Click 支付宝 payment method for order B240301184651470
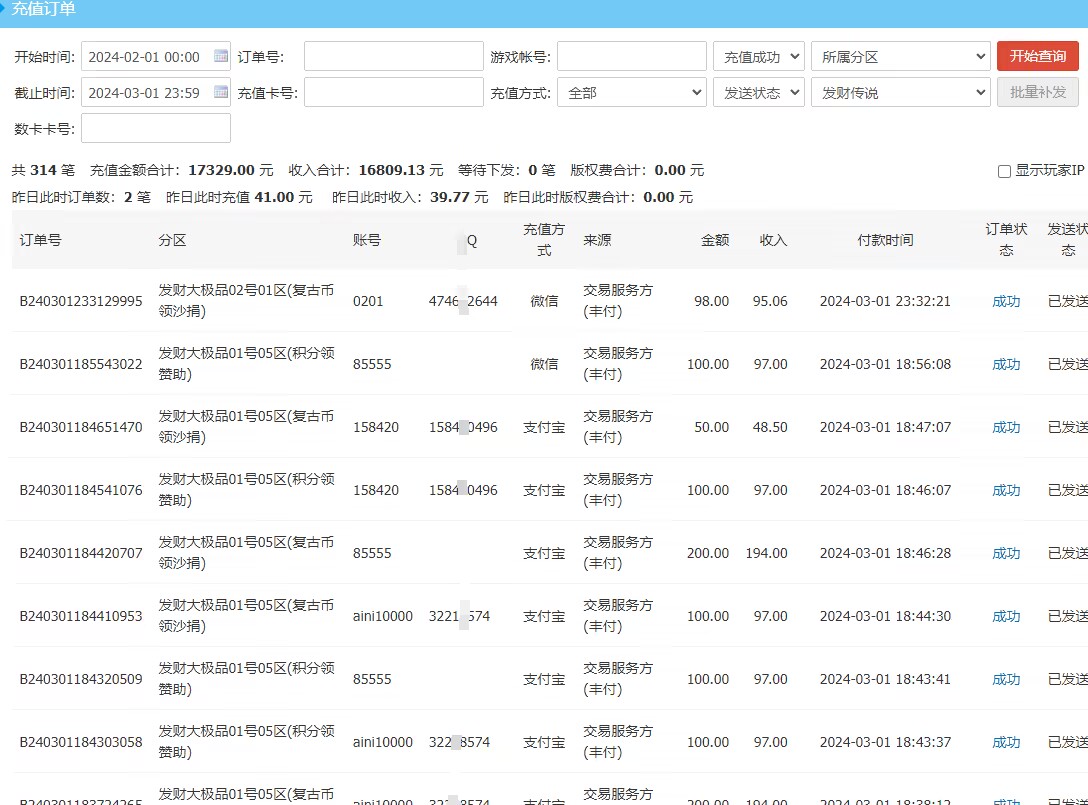This screenshot has width=1088, height=805. [x=544, y=427]
